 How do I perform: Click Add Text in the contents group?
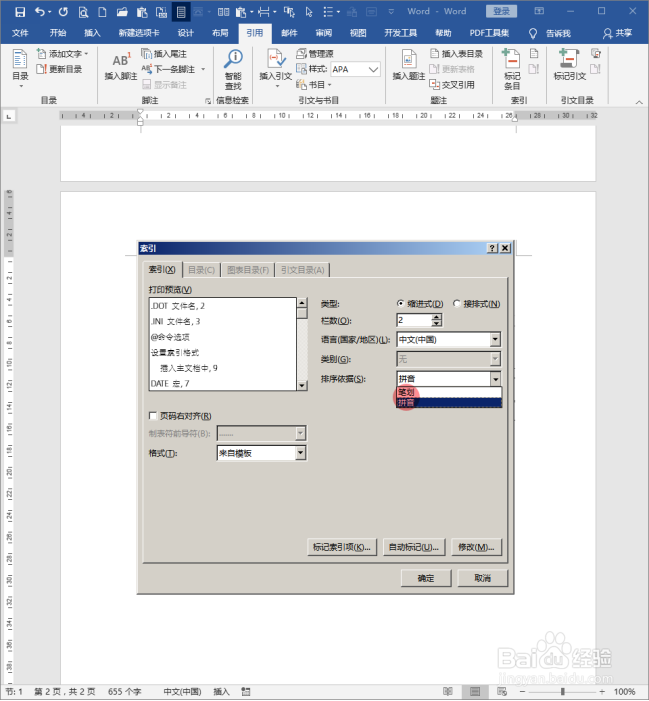[x=62, y=54]
